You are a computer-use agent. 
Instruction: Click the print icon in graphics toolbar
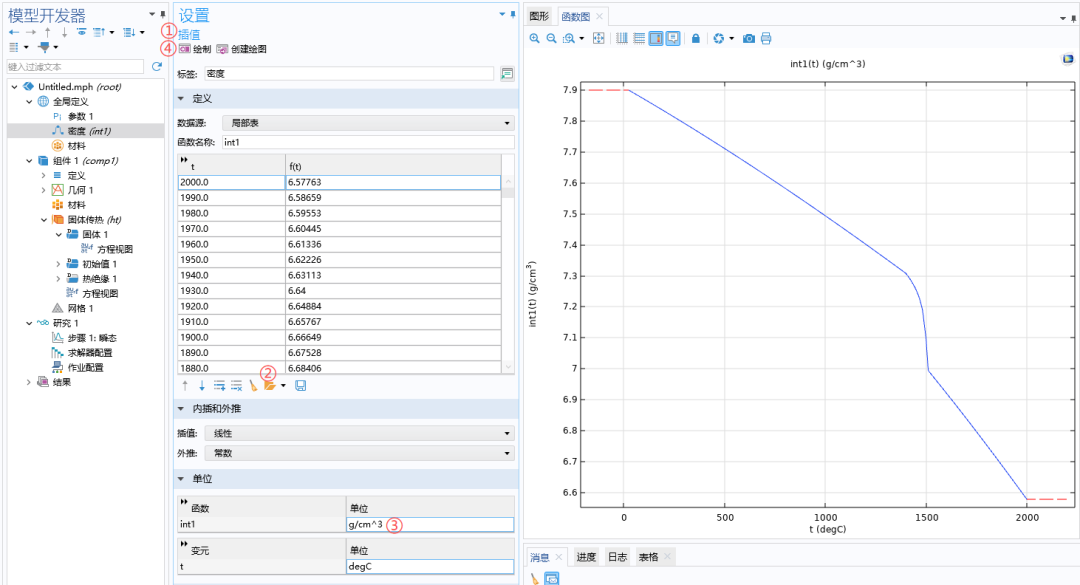766,39
